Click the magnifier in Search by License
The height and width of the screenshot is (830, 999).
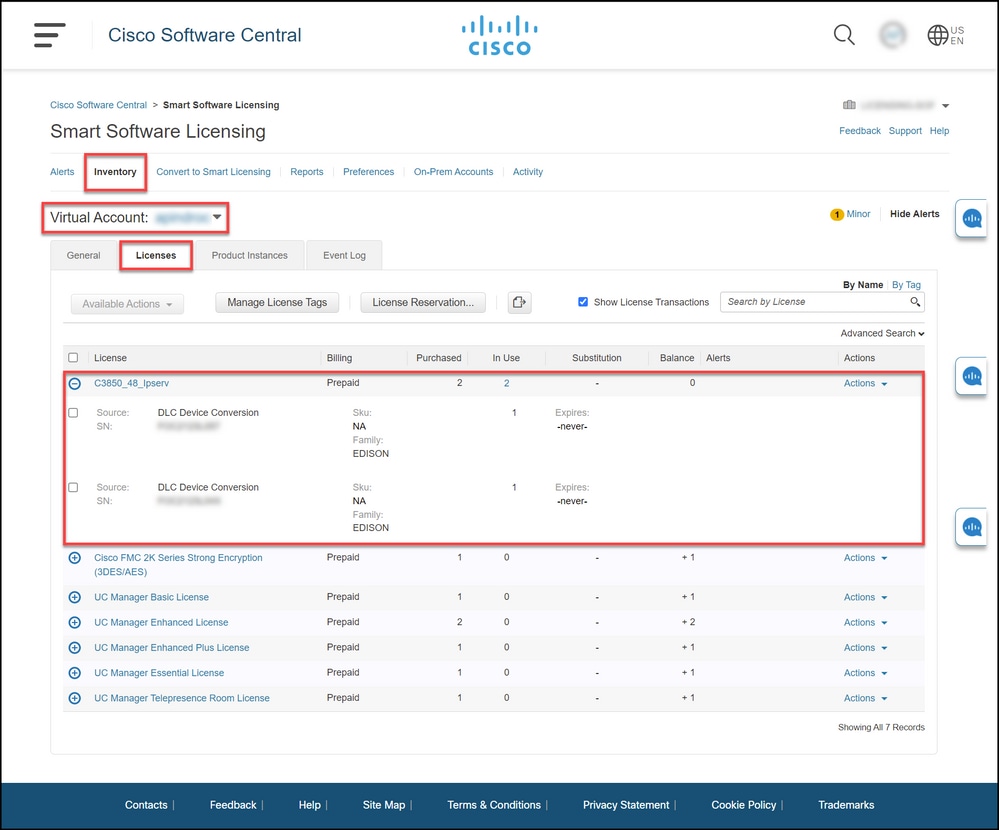pyautogui.click(x=915, y=302)
